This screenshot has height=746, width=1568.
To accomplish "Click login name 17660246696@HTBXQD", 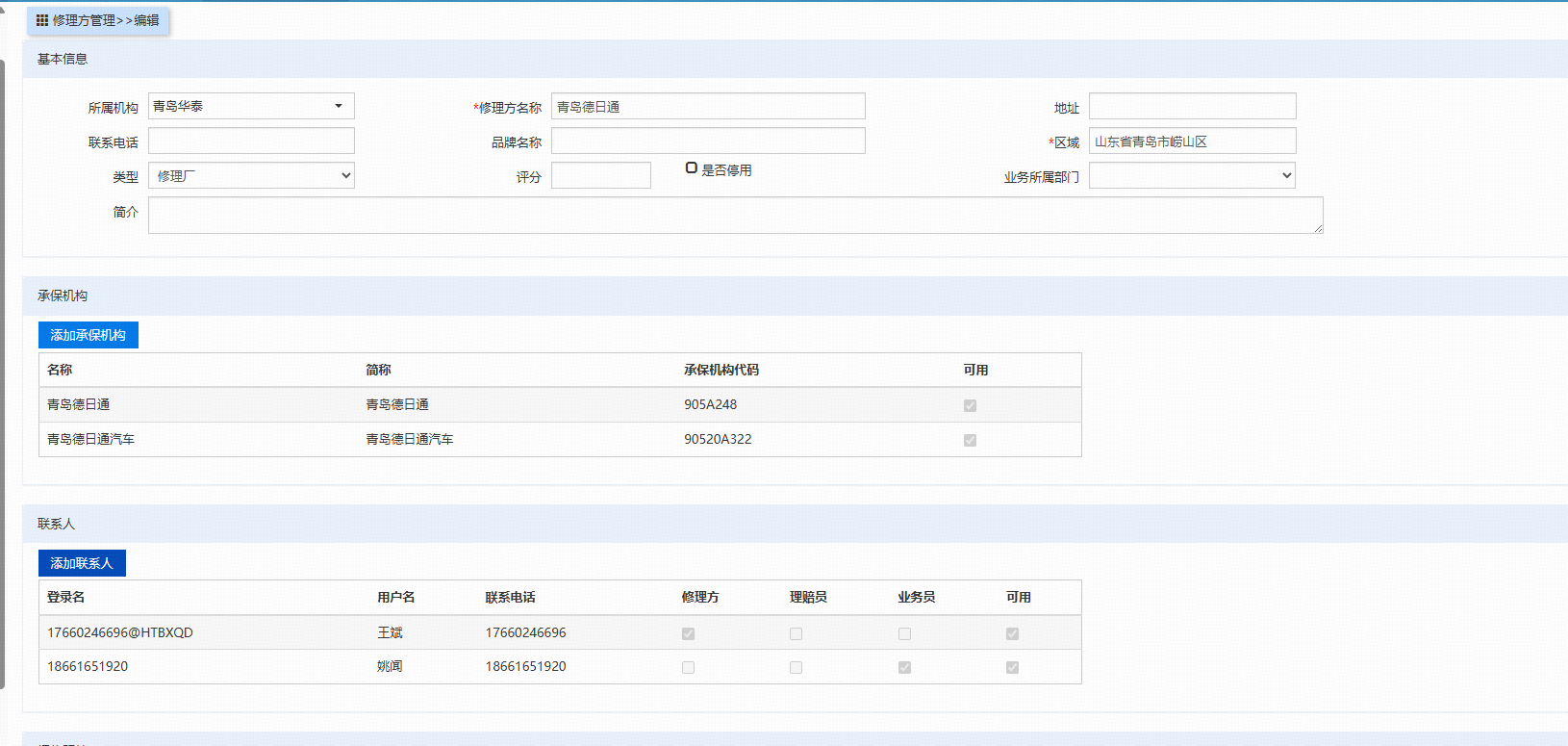I will 120,632.
